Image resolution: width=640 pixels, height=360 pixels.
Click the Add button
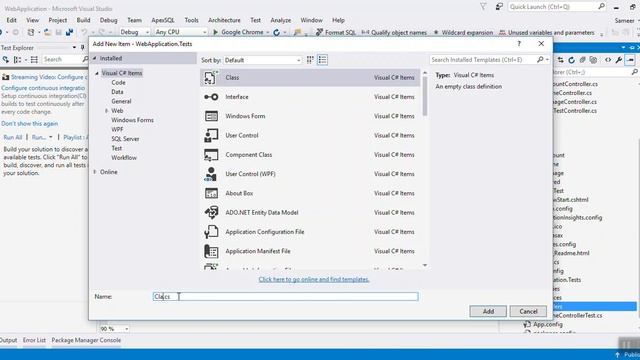488,311
